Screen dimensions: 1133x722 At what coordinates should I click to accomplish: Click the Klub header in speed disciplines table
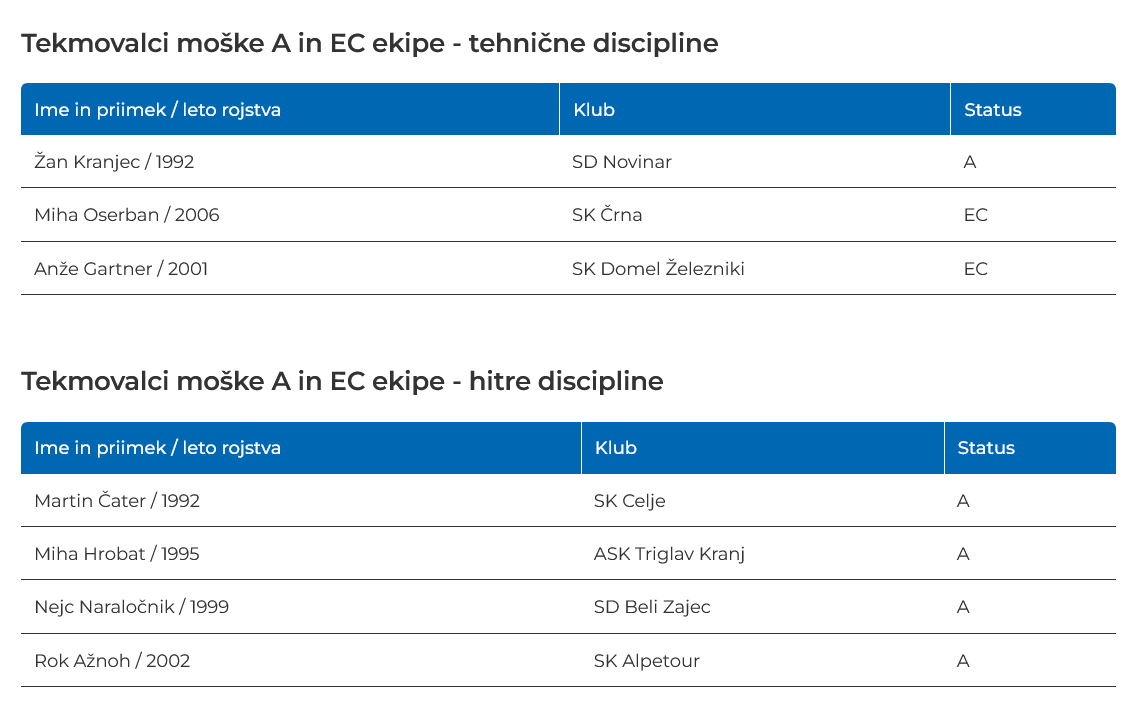[x=616, y=448]
